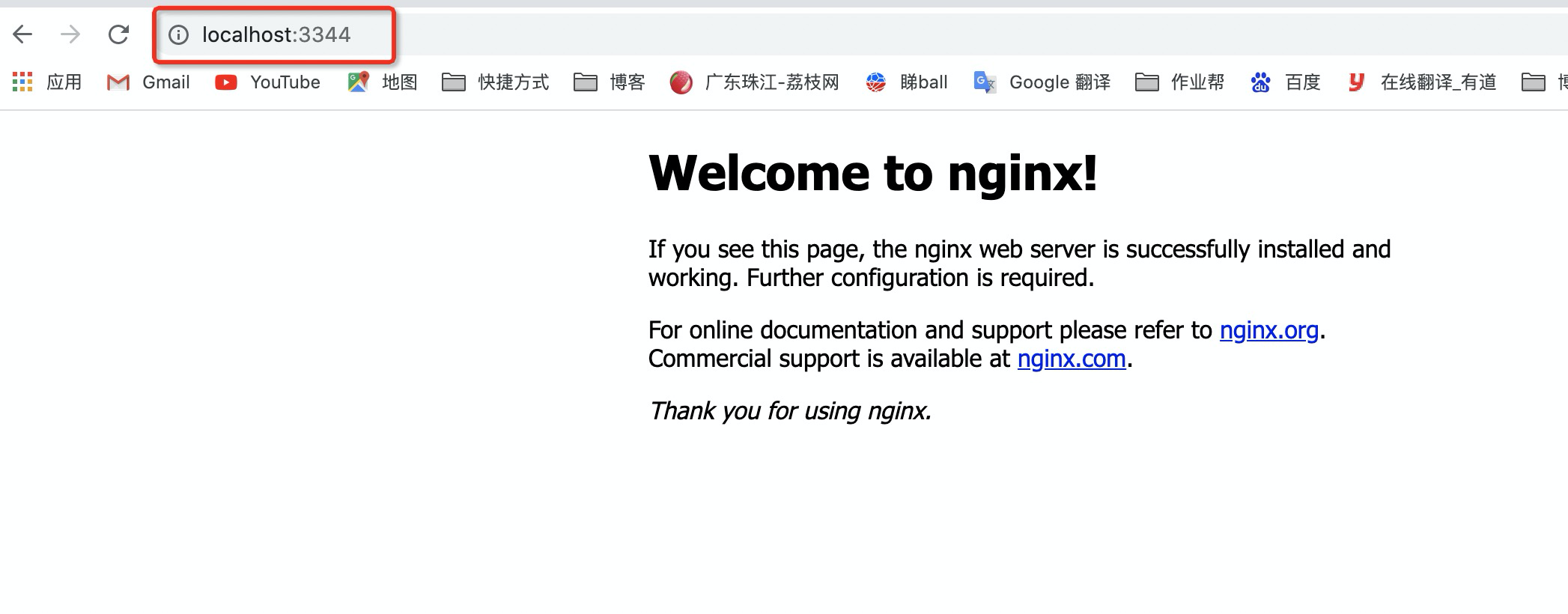Follow the nginx.org documentation link
This screenshot has height=614, width=1568.
pyautogui.click(x=1268, y=330)
